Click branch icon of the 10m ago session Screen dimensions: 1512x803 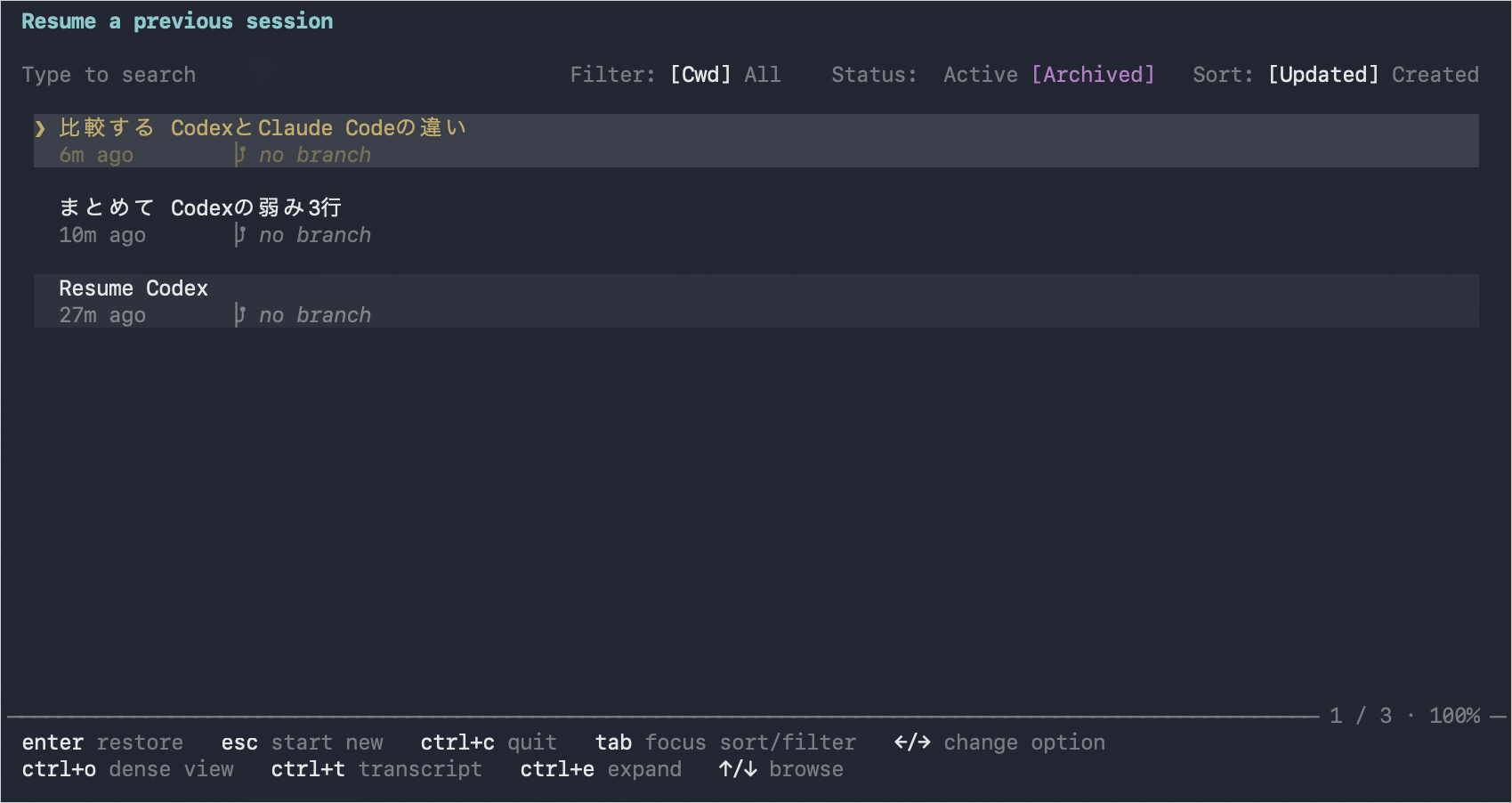pyautogui.click(x=239, y=235)
